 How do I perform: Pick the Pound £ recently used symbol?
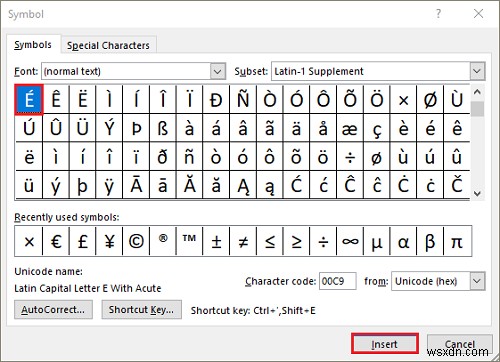83,241
